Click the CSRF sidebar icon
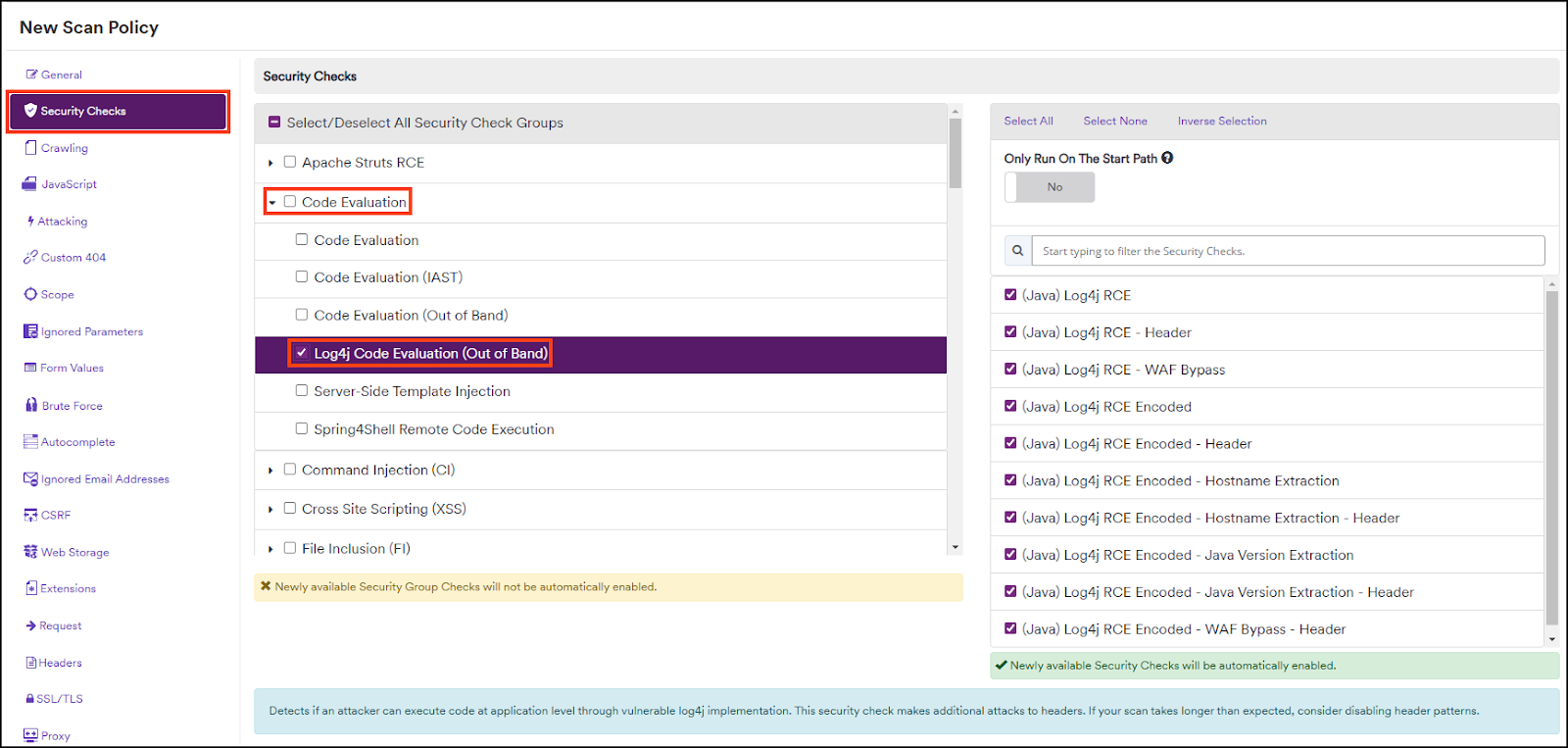The height and width of the screenshot is (748, 1568). 30,515
